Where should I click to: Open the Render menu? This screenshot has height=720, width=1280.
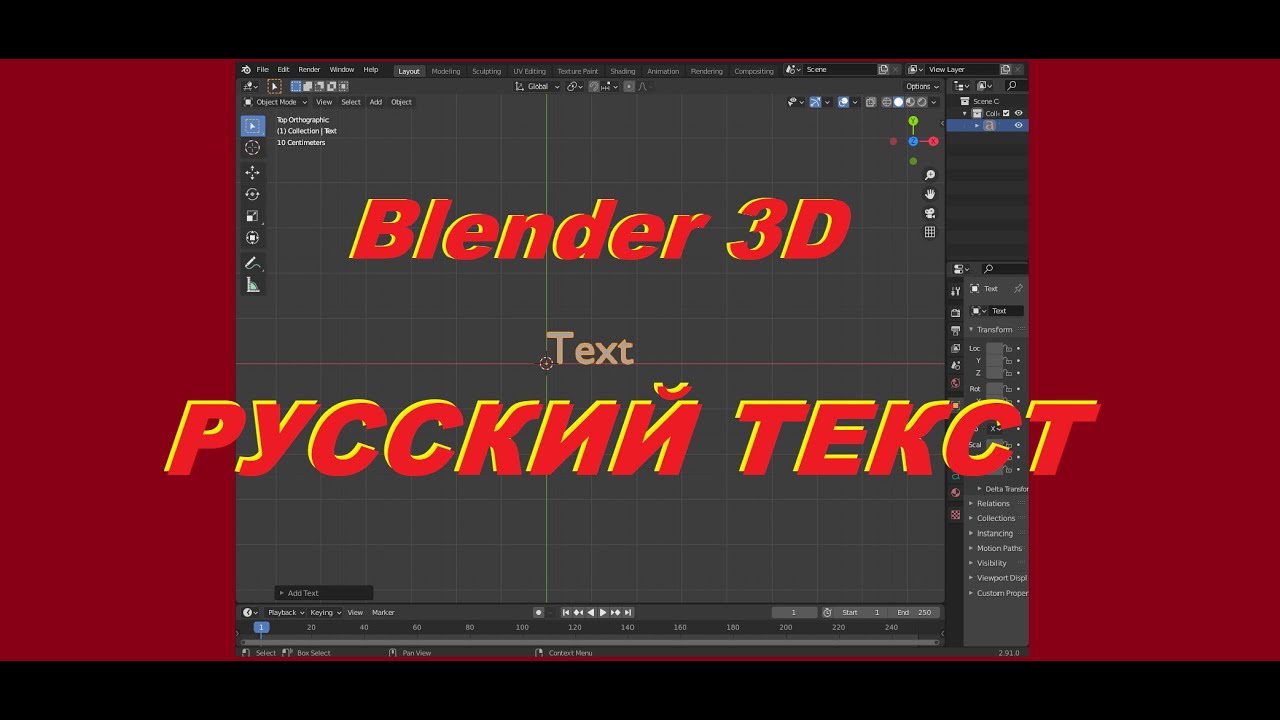[x=309, y=70]
